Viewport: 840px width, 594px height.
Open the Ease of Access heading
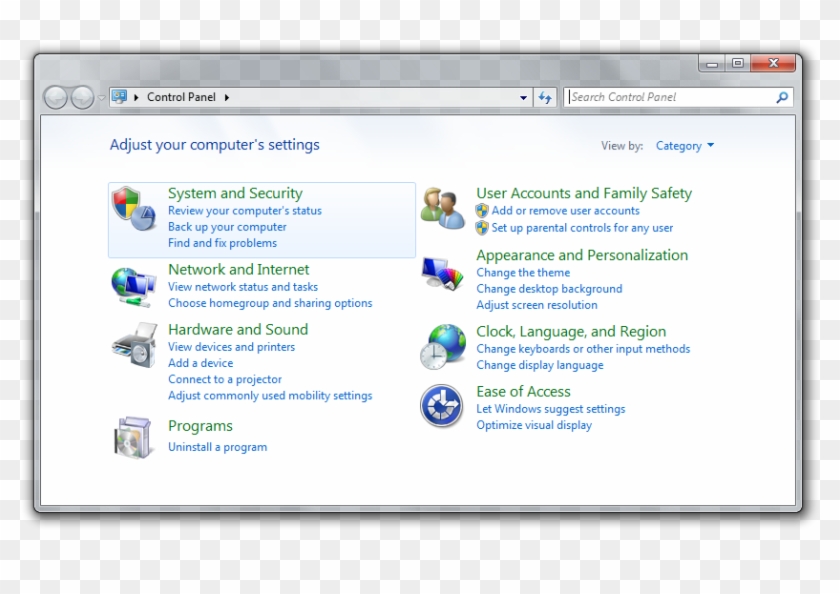523,392
